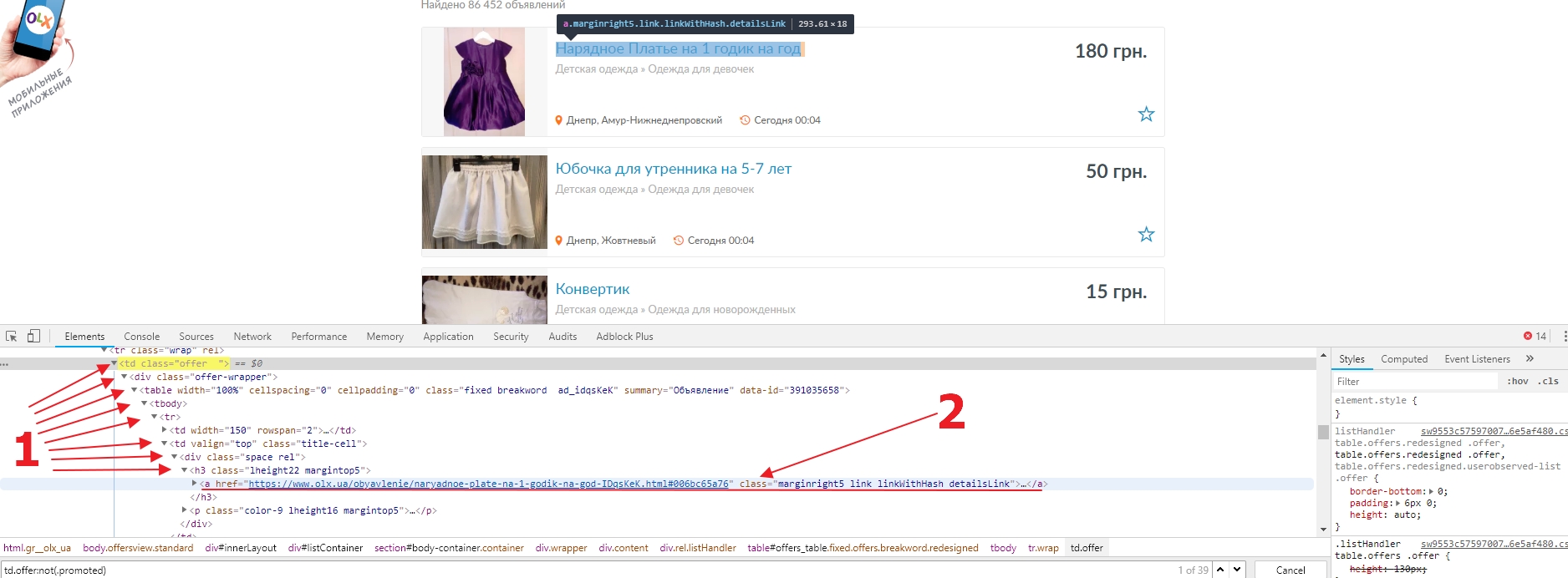The height and width of the screenshot is (578, 1568).
Task: Toggle the .cls class editor
Action: (1549, 381)
